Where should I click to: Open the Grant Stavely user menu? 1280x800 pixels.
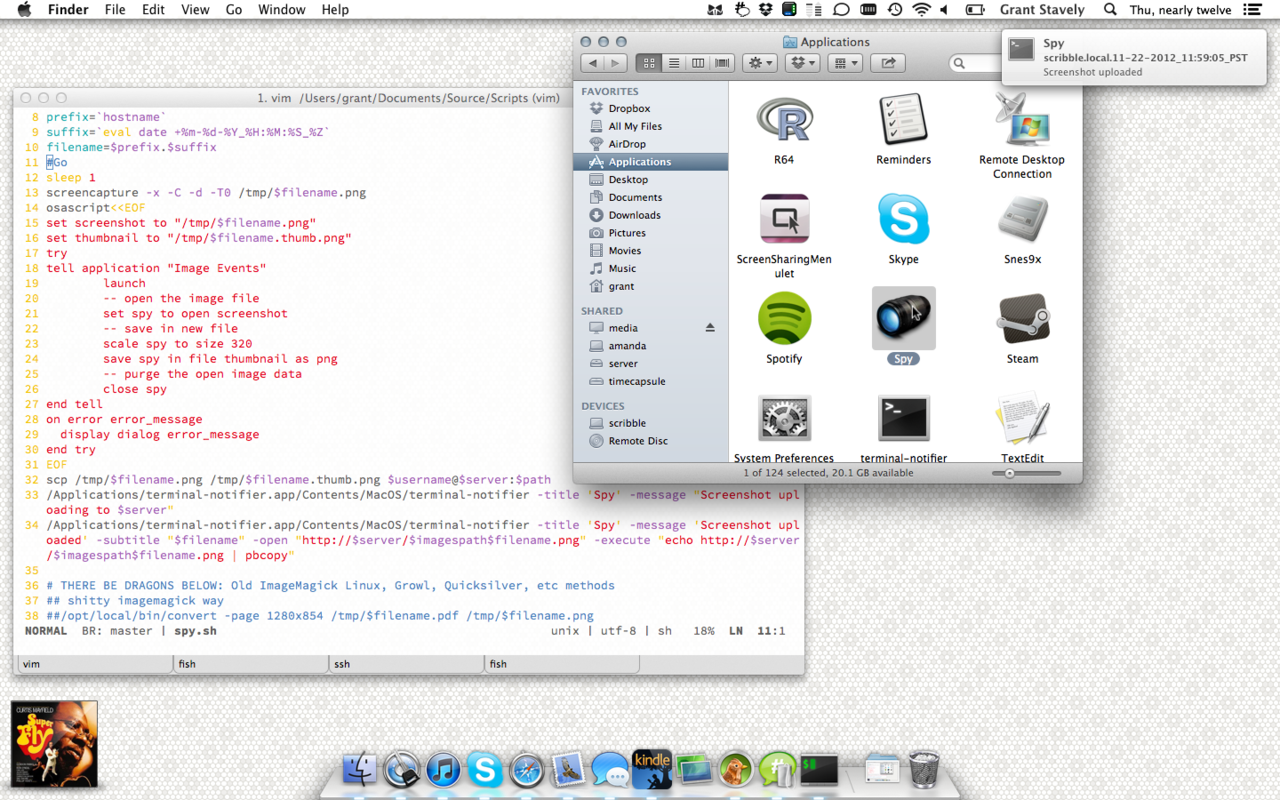pos(1042,10)
